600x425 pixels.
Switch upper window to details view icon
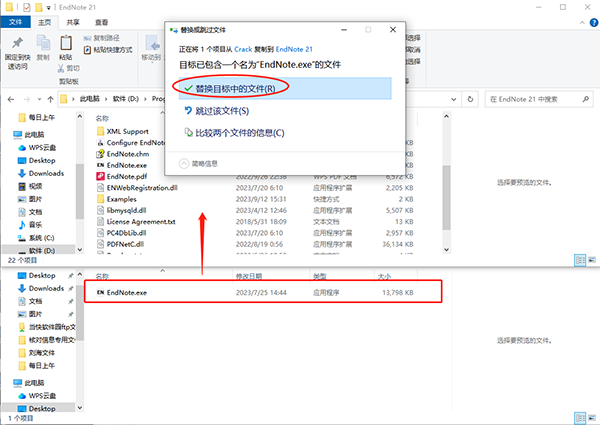click(580, 260)
